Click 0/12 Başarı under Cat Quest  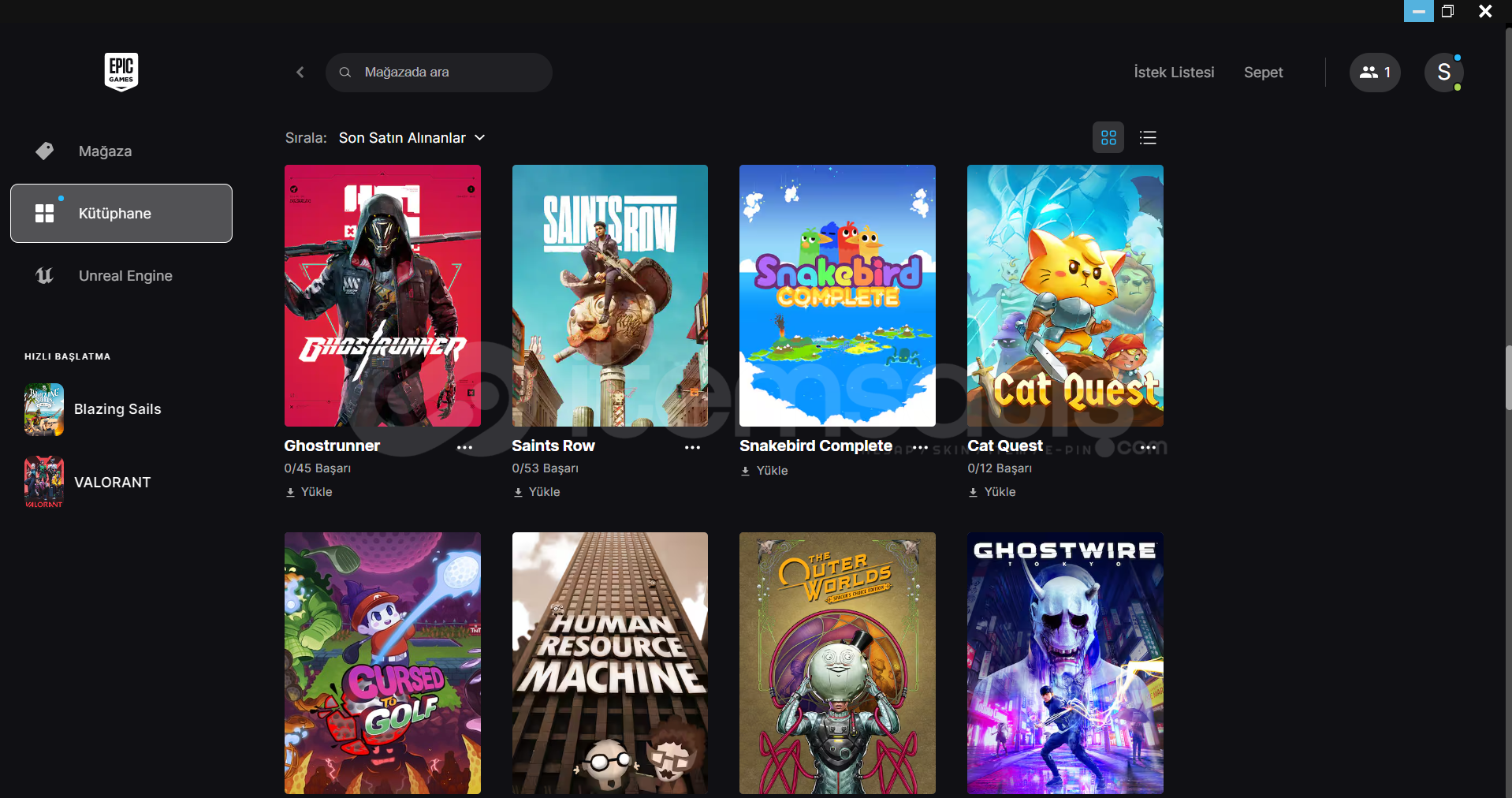tap(1000, 468)
